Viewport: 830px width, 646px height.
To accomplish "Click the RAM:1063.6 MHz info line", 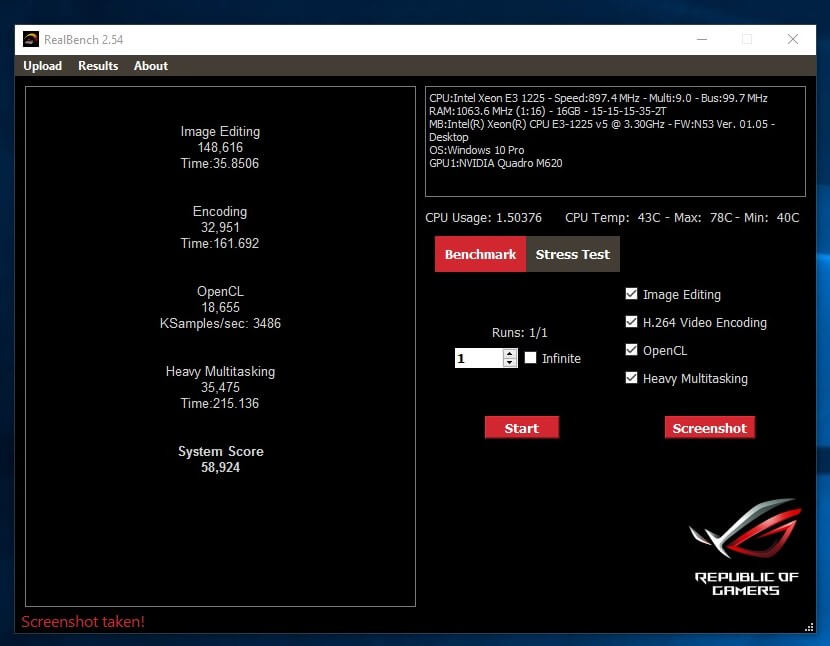I will coord(547,111).
